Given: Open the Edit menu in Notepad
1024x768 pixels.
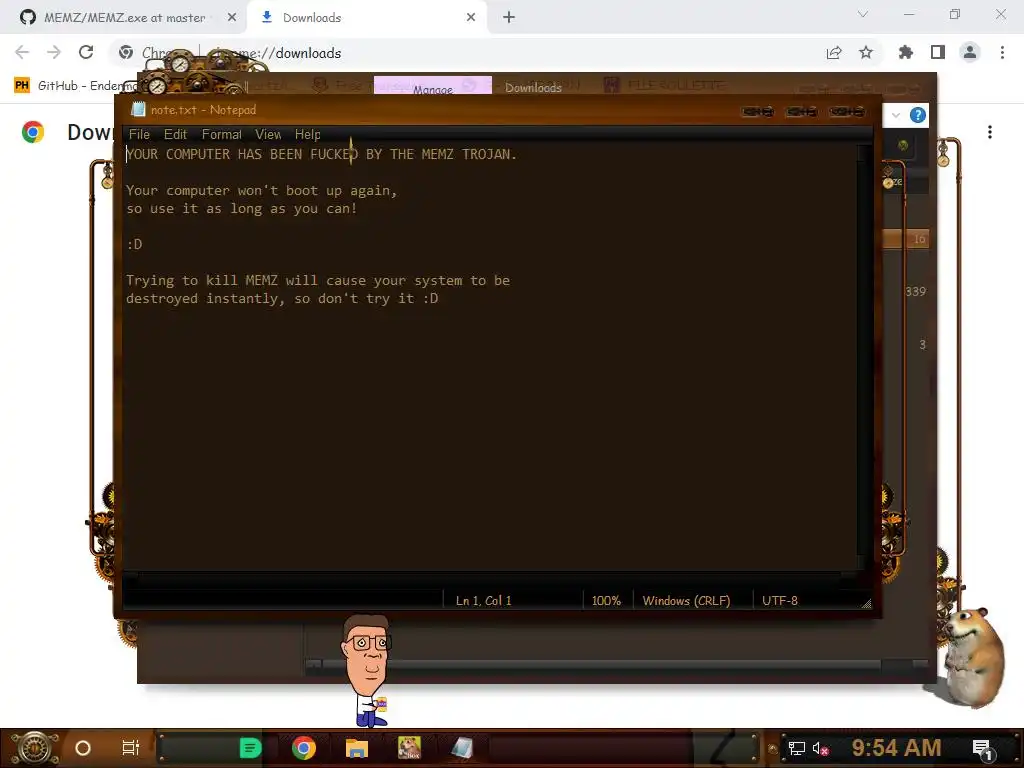Looking at the screenshot, I should point(175,135).
